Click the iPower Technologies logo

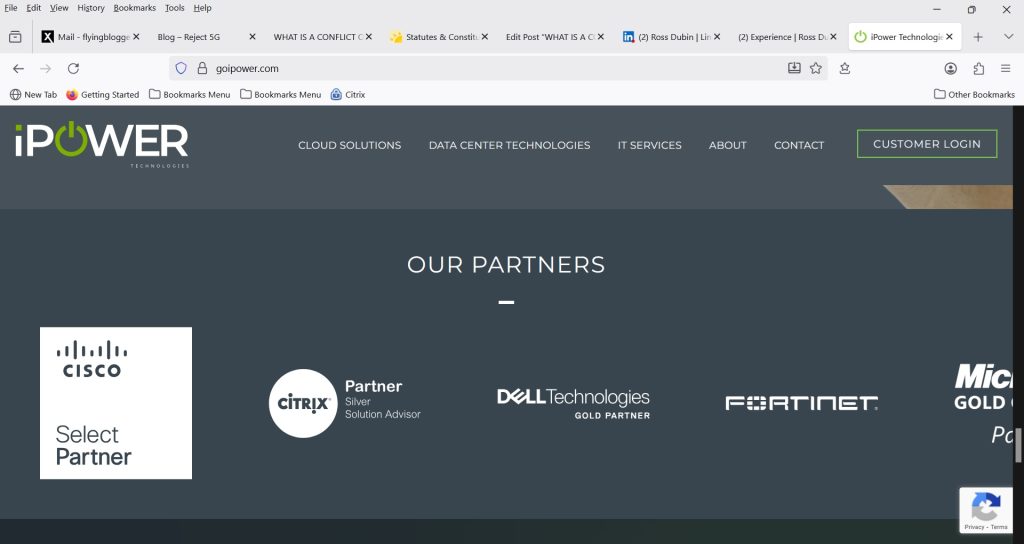point(101,143)
